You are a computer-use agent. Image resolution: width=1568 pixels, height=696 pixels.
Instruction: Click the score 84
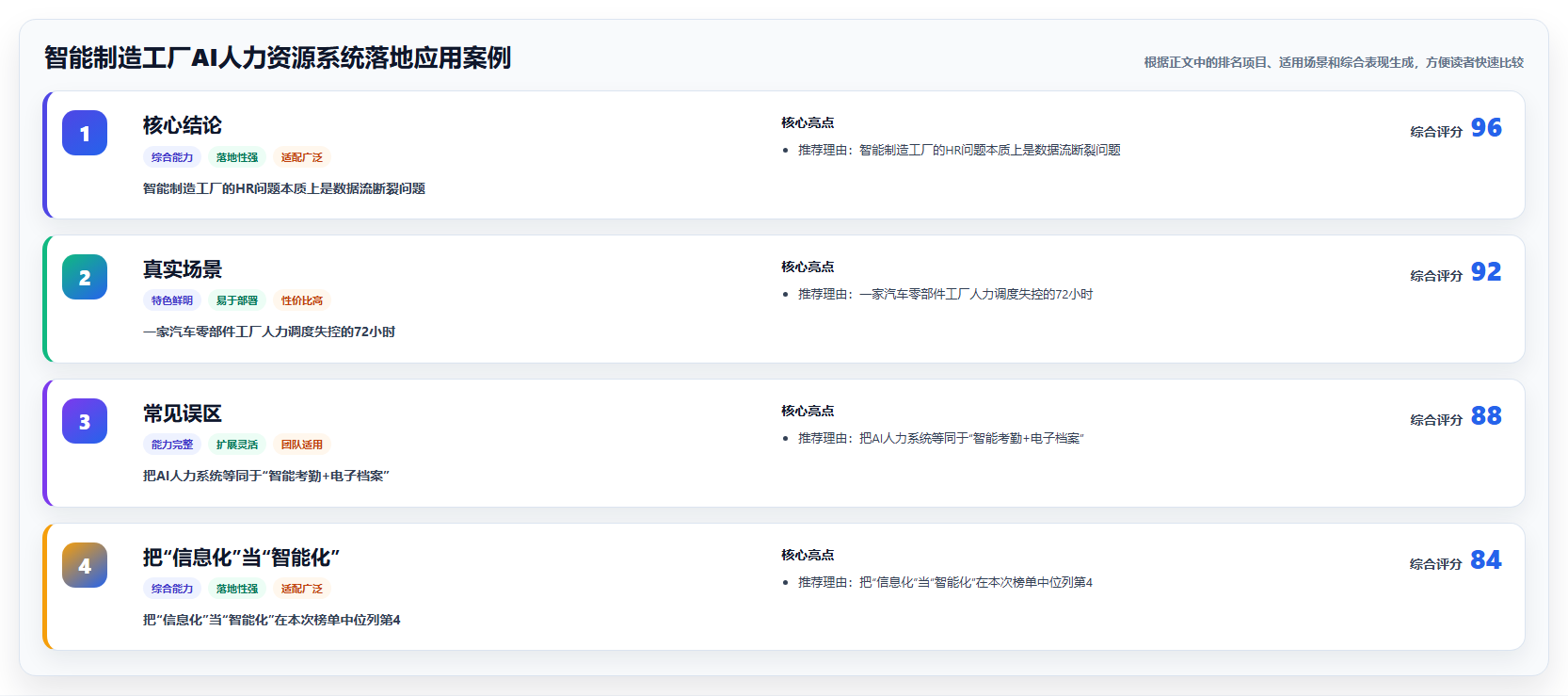[x=1486, y=559]
